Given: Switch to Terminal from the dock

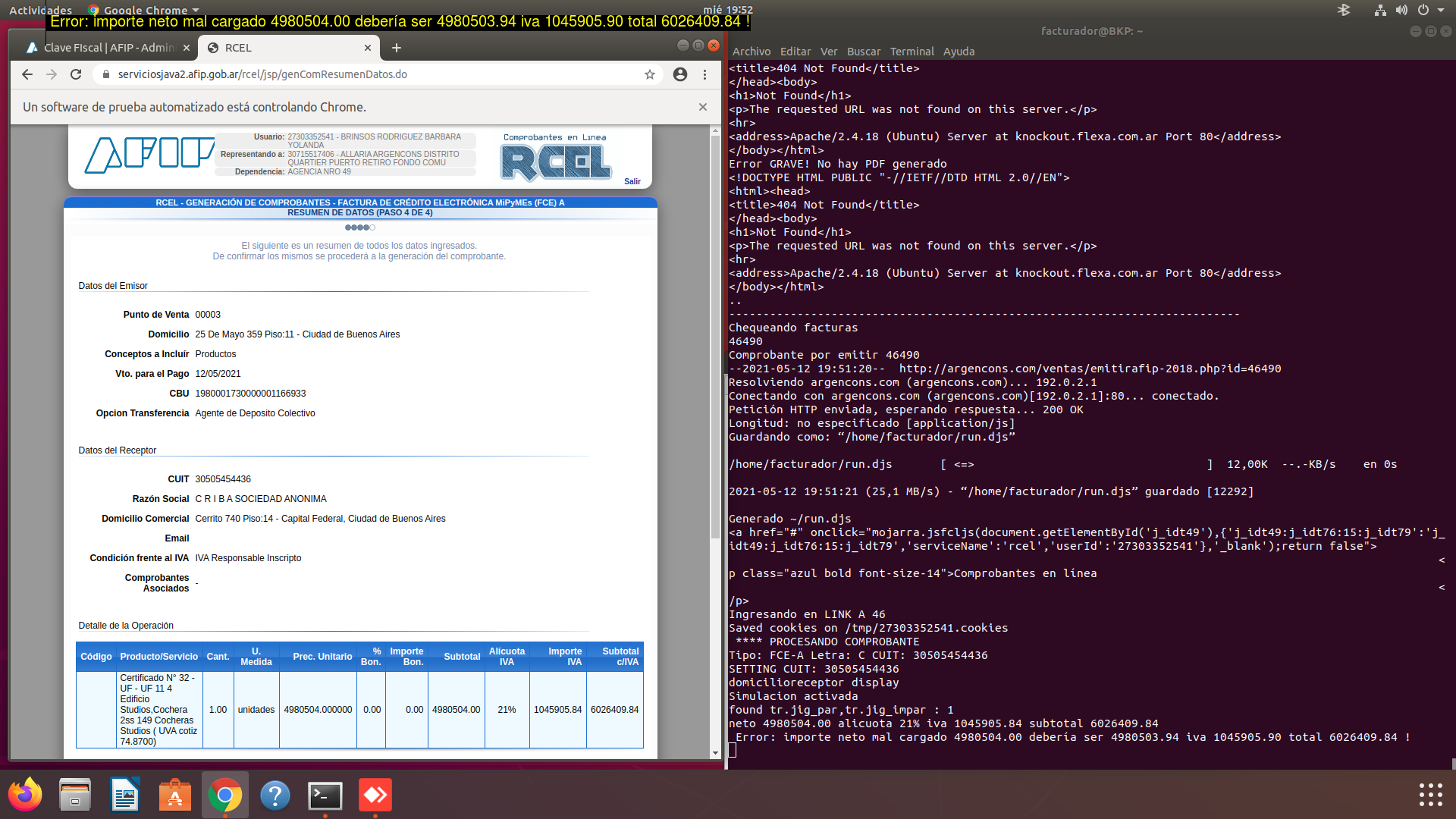Looking at the screenshot, I should [x=325, y=795].
